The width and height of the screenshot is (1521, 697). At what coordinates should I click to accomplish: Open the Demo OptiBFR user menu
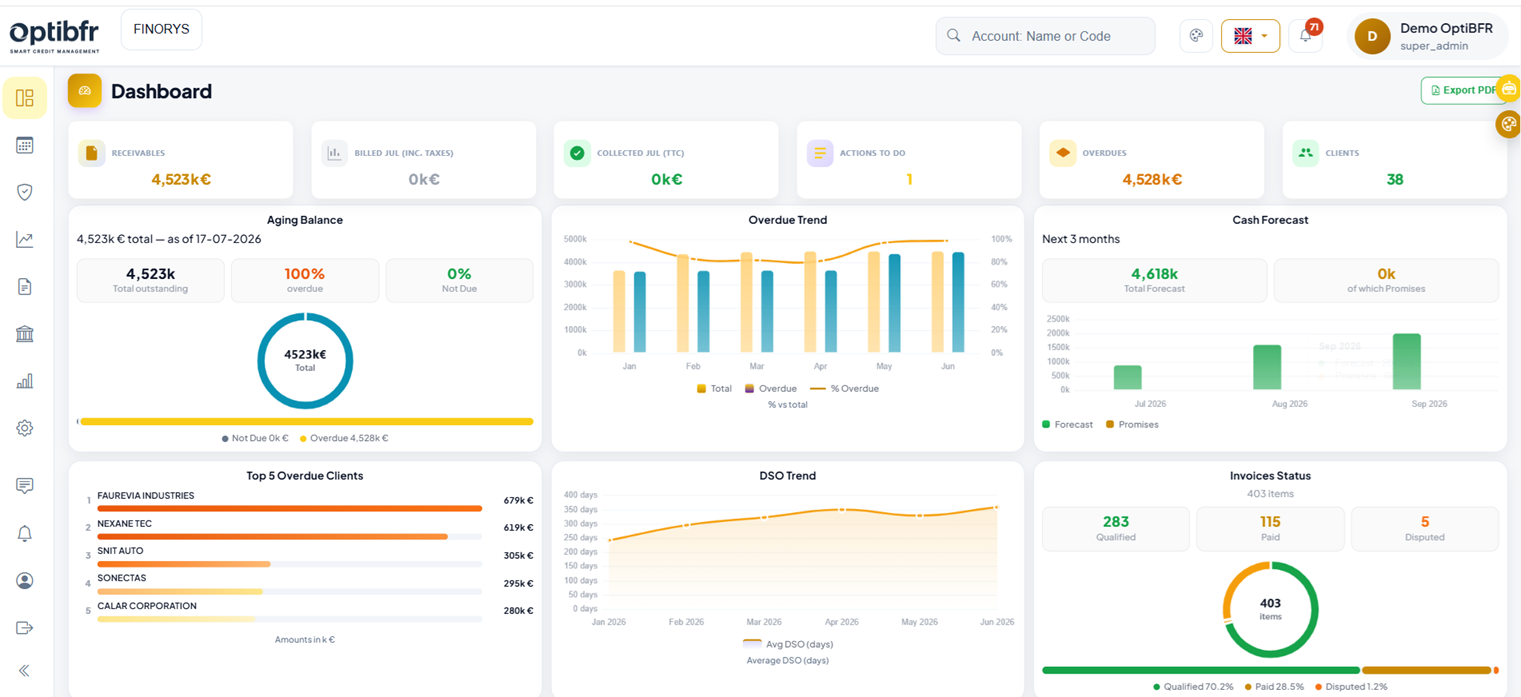tap(1428, 36)
